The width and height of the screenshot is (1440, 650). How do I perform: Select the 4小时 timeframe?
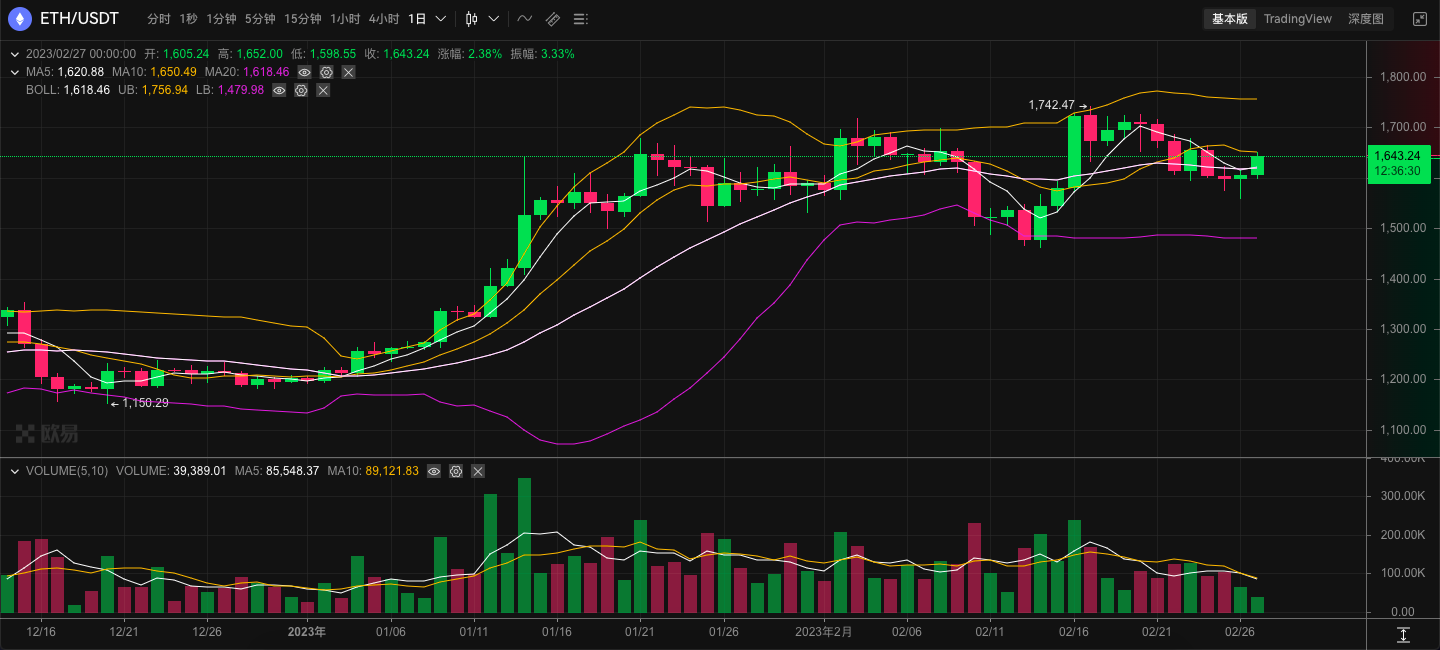383,19
